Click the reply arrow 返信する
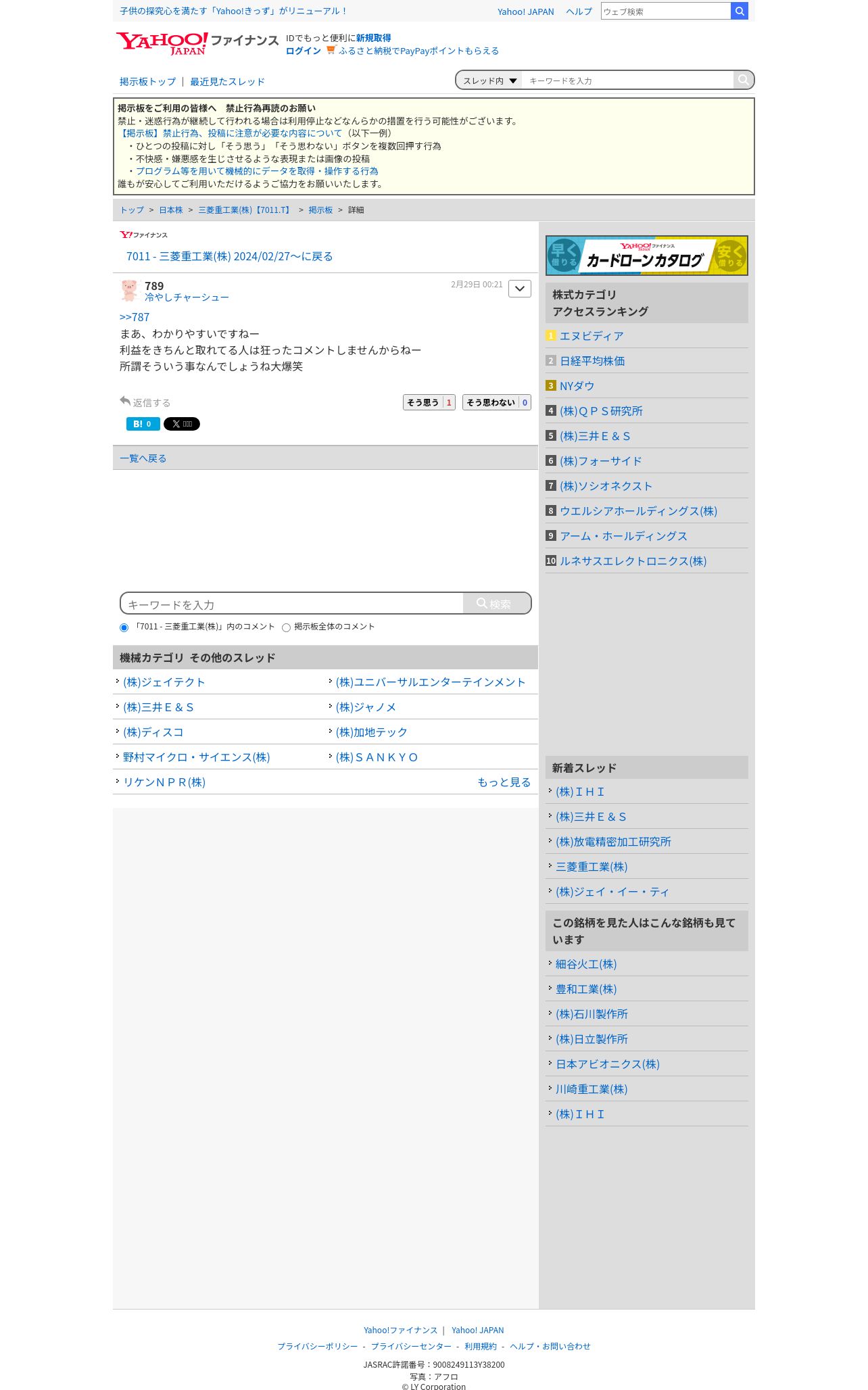Image resolution: width=868 pixels, height=1390 pixels. tap(145, 402)
